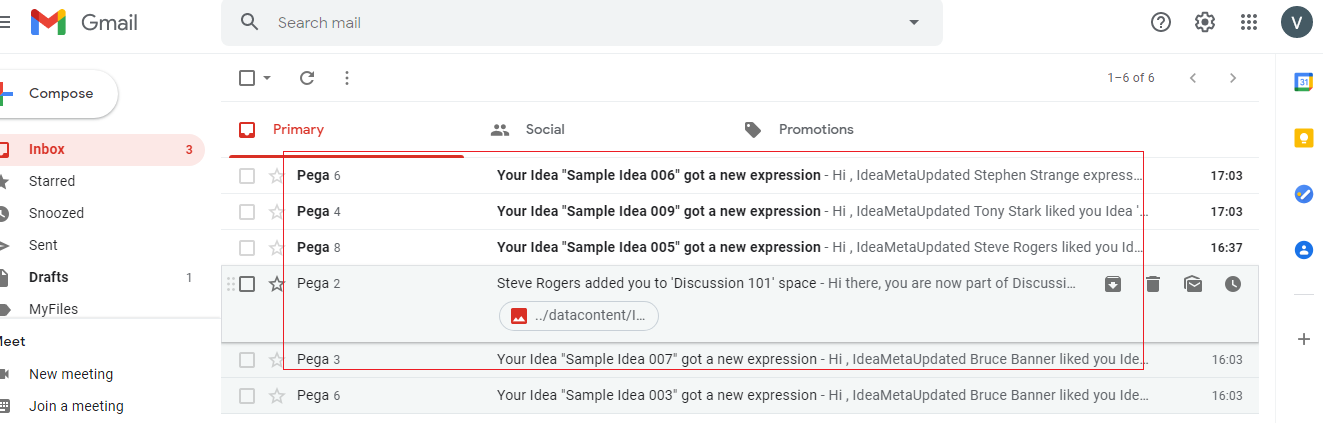Click the Search mail field
The width and height of the screenshot is (1323, 423).
tap(580, 22)
